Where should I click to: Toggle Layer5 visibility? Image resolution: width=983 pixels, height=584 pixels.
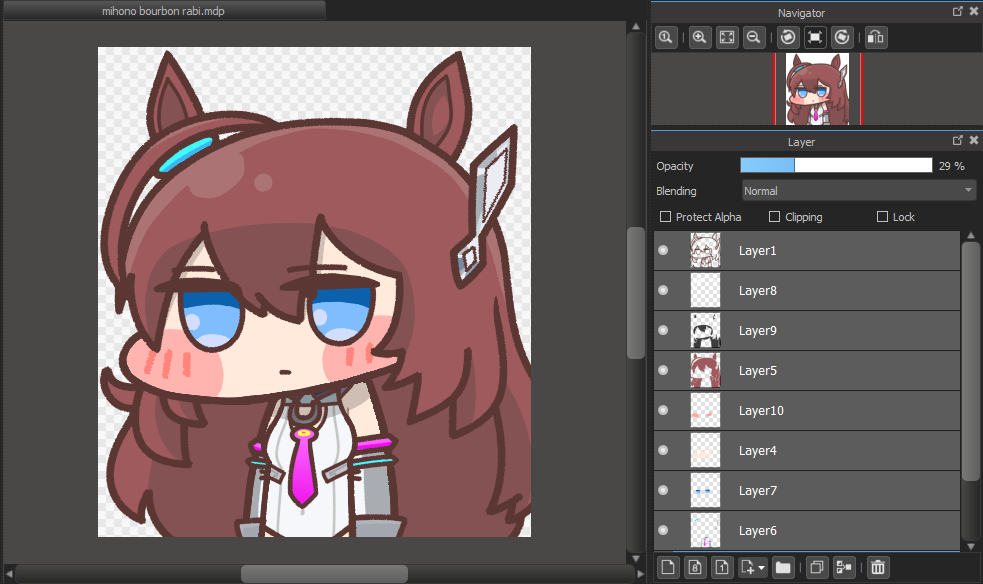(x=663, y=370)
